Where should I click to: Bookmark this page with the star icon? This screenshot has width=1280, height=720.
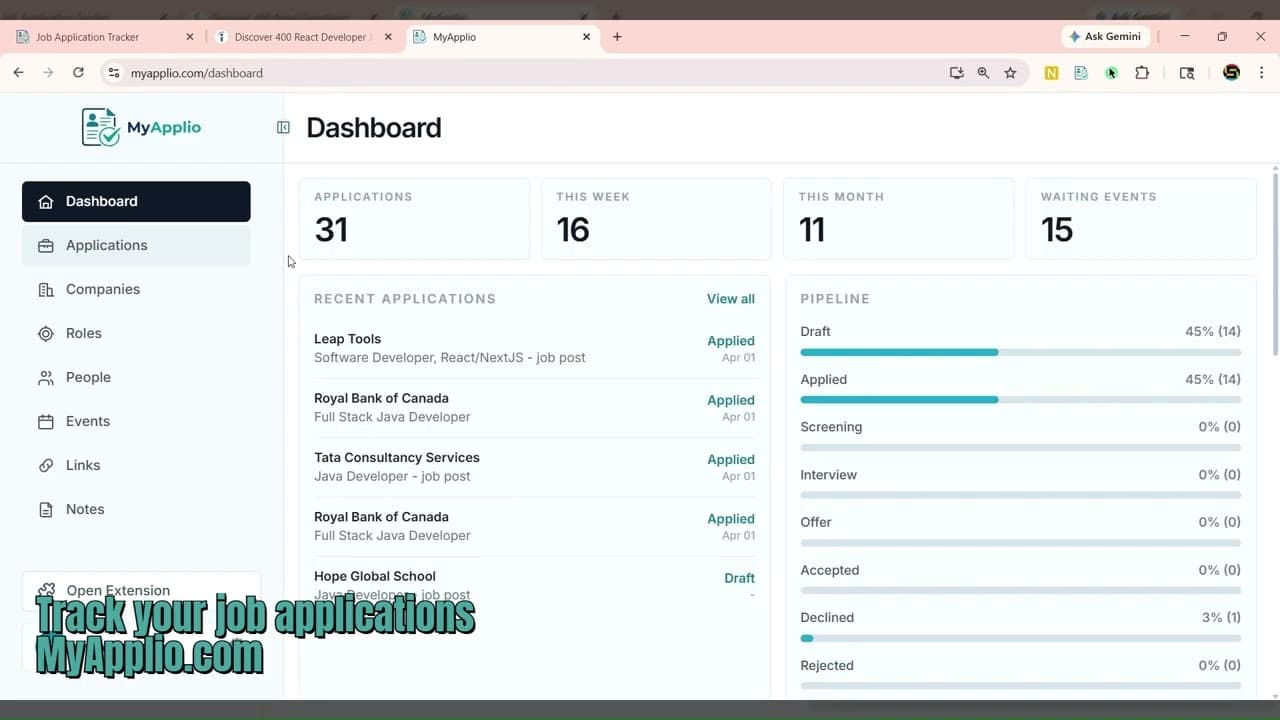1010,73
